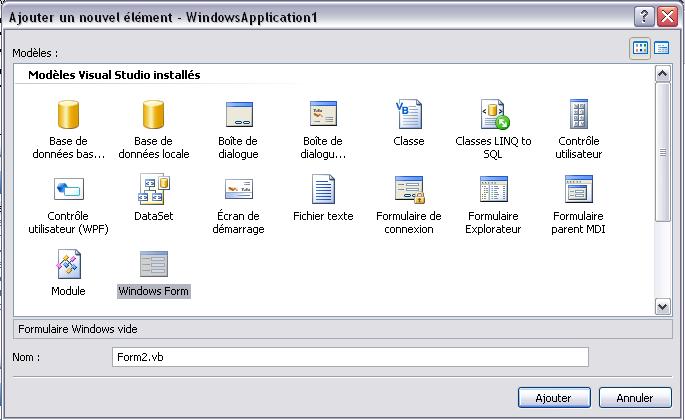Viewport: 685px width, 420px height.
Task: Switch to large icons view
Action: tap(640, 48)
